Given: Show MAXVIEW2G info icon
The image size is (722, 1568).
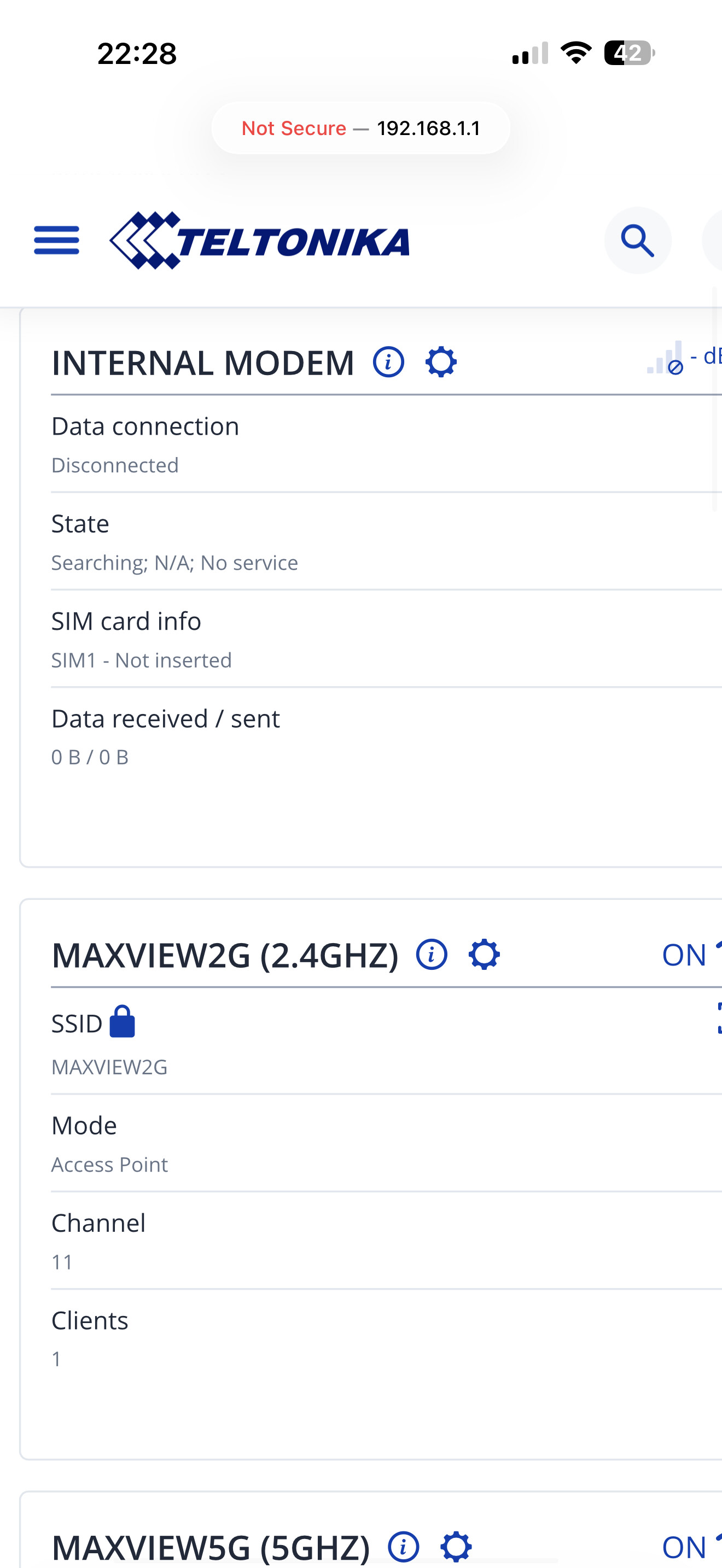Looking at the screenshot, I should (432, 955).
